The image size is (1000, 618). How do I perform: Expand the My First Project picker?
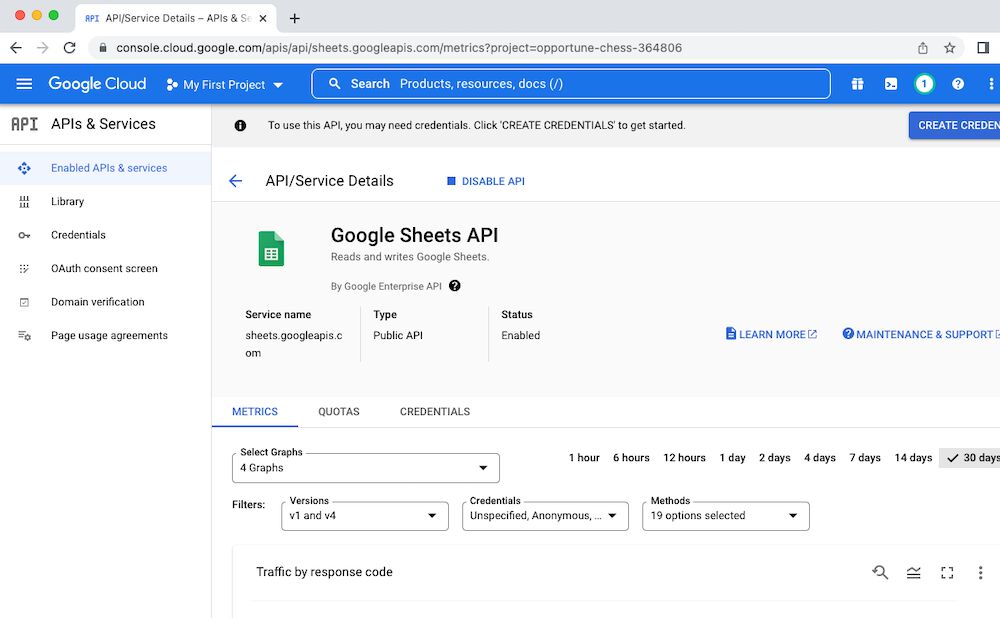[x=225, y=84]
